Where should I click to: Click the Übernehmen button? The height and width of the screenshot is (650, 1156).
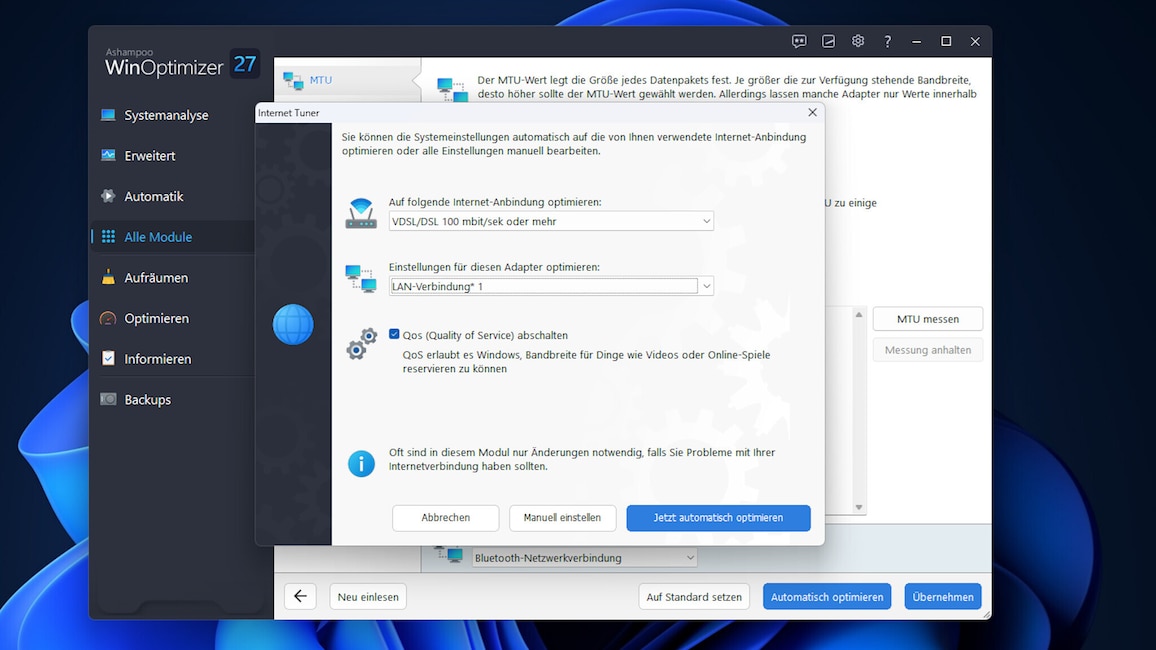[x=942, y=596]
